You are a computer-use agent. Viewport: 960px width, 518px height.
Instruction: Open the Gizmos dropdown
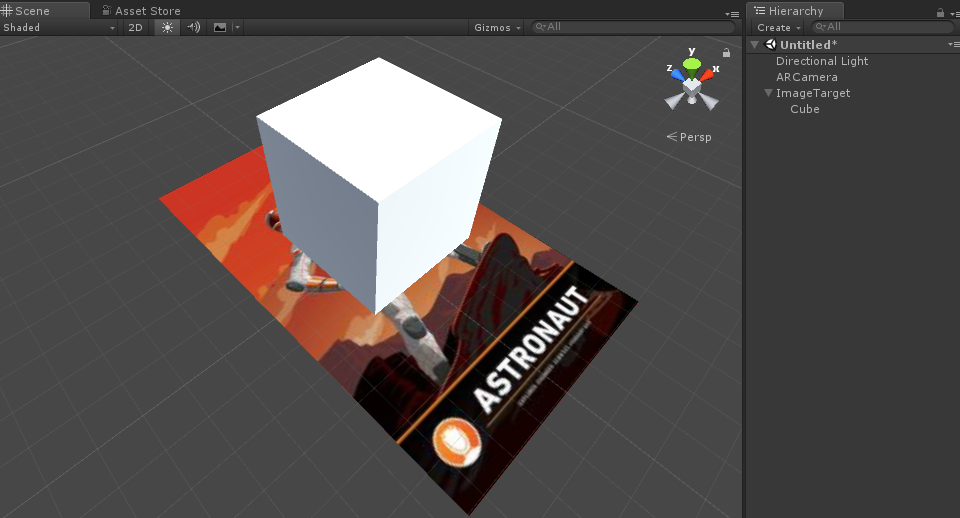click(497, 27)
